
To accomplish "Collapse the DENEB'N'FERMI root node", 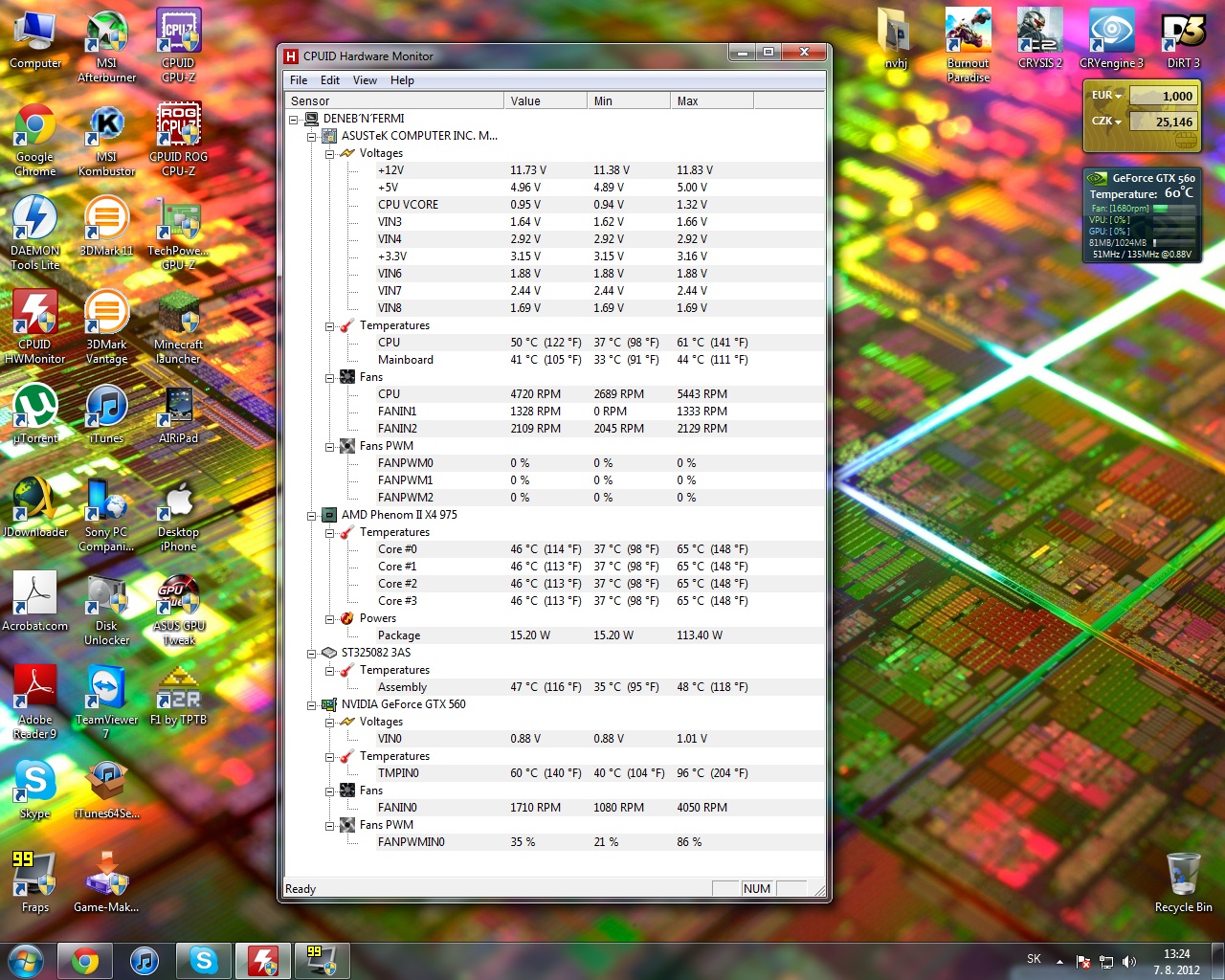I will [x=294, y=120].
